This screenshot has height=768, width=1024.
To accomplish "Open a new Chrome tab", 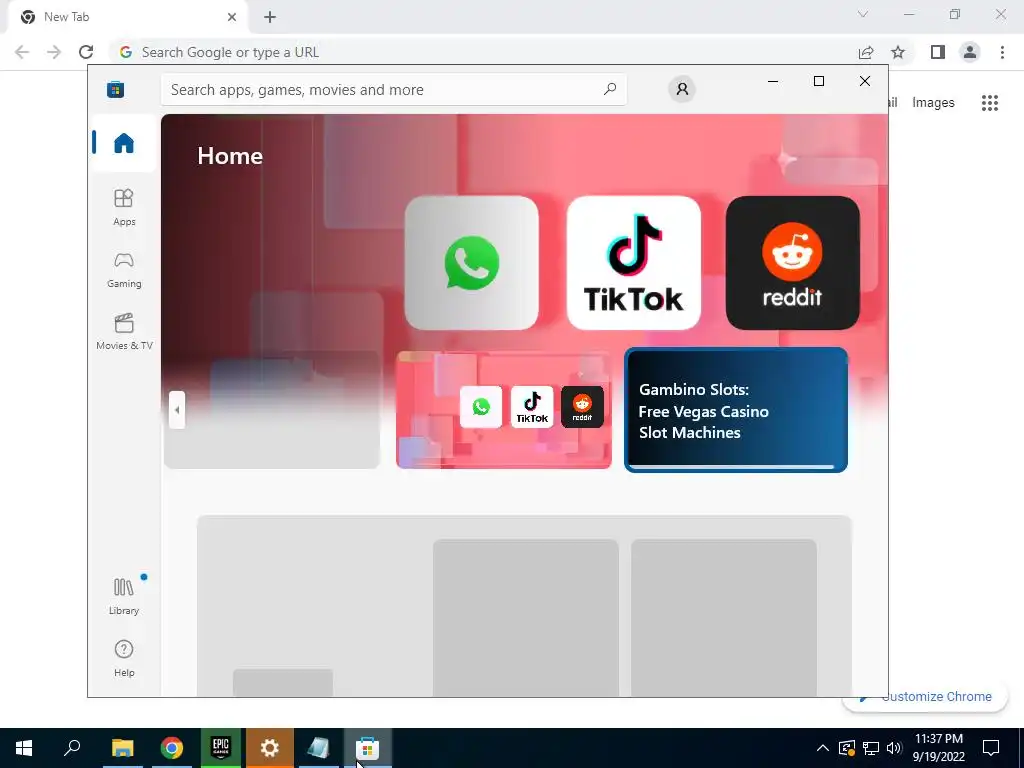I will coord(270,17).
